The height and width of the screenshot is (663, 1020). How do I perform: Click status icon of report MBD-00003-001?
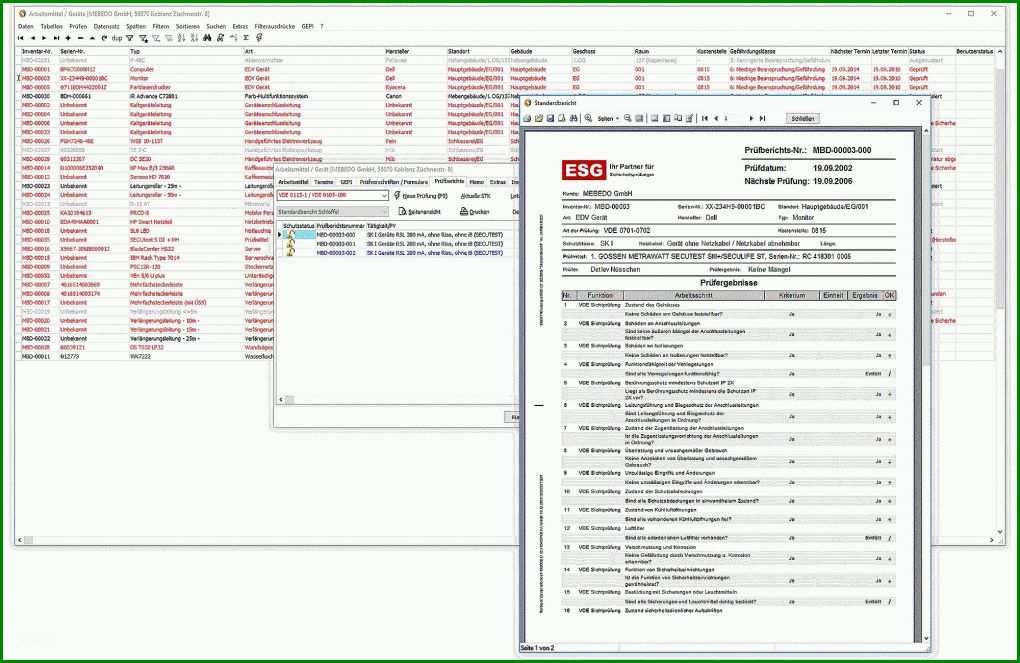tap(291, 244)
